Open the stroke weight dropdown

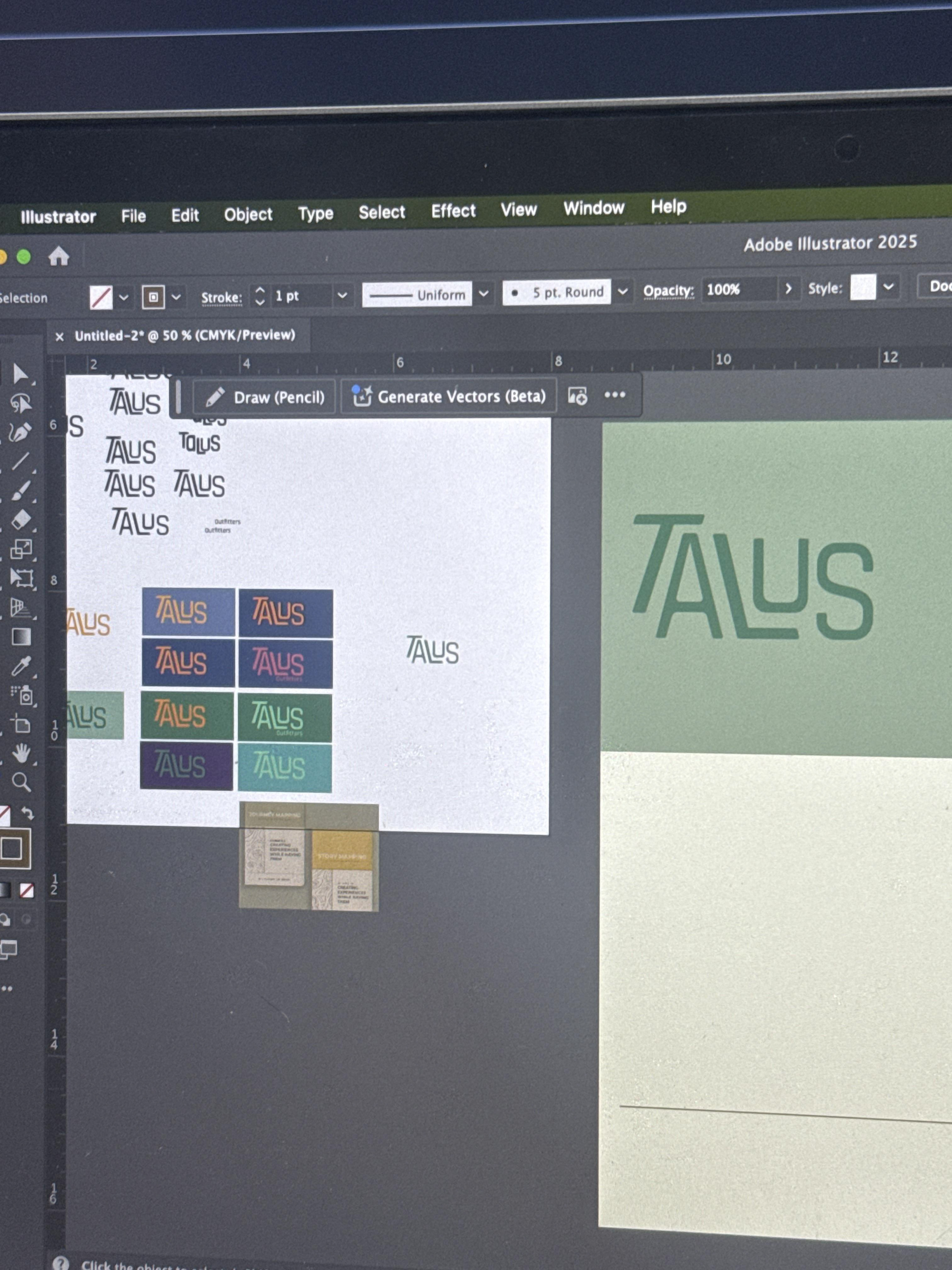(x=342, y=296)
